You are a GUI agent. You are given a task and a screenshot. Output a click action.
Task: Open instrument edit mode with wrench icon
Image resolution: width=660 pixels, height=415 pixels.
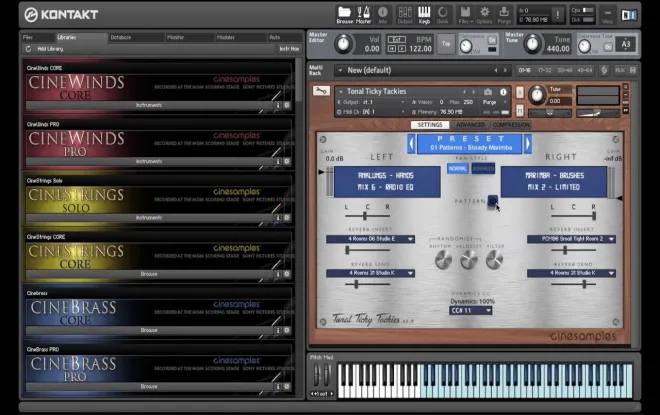[321, 90]
